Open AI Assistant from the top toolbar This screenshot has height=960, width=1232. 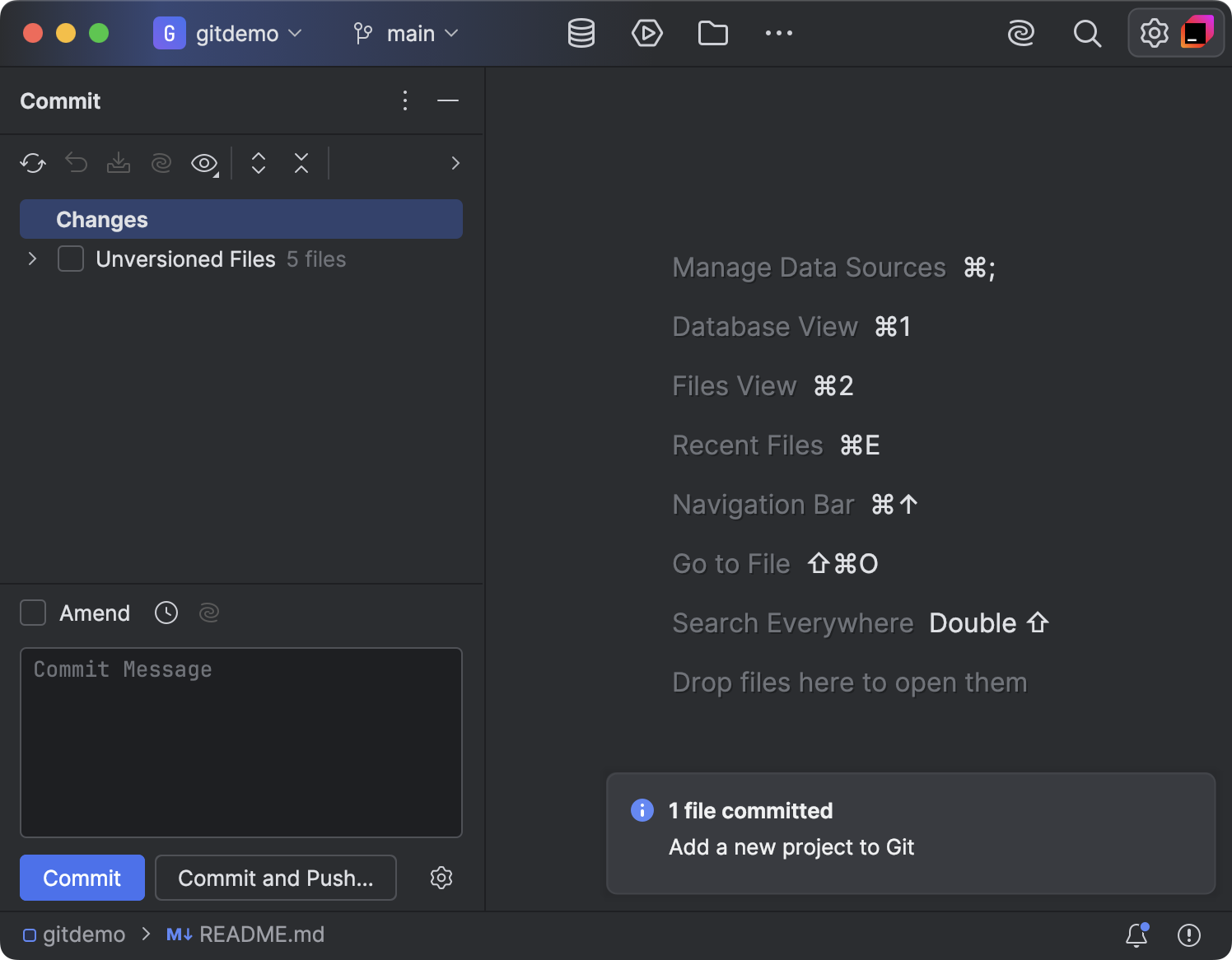point(1021,33)
